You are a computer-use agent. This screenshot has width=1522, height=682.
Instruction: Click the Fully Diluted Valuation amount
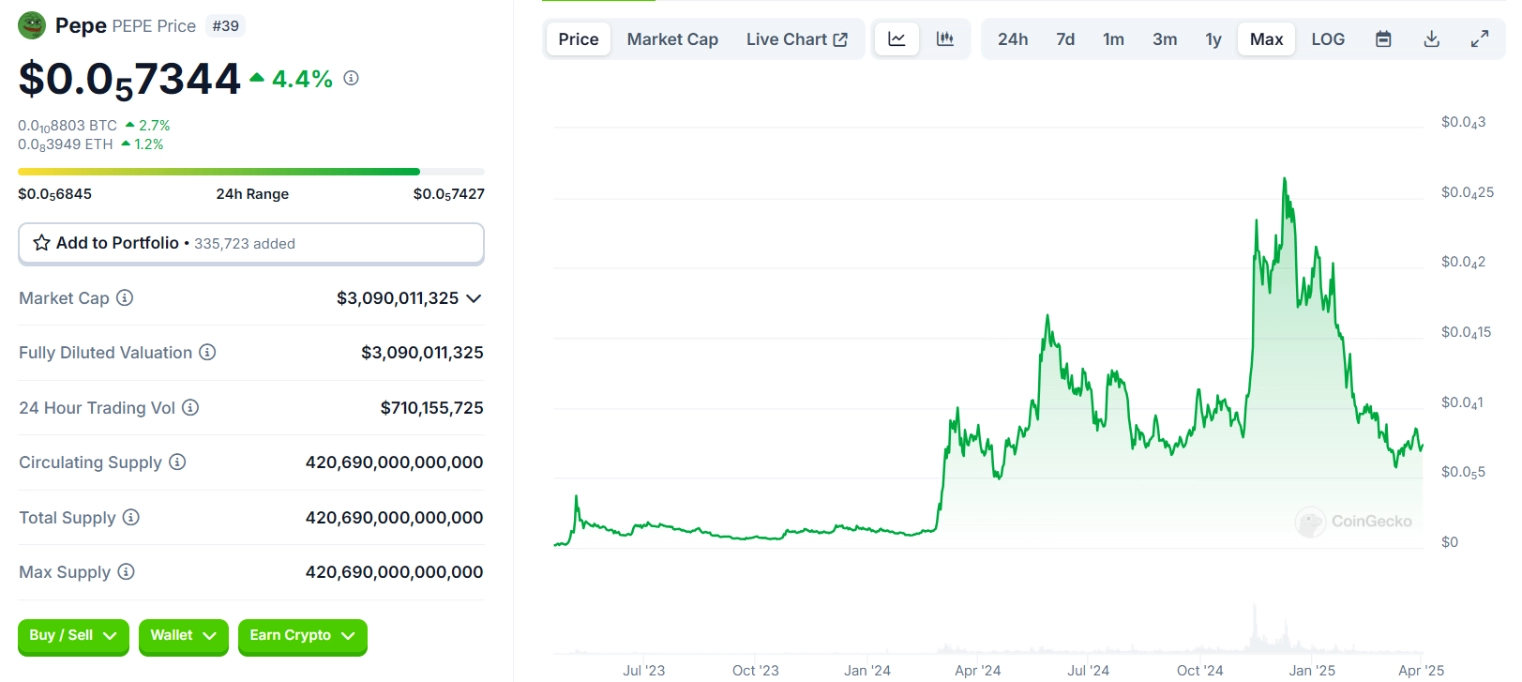click(x=422, y=352)
